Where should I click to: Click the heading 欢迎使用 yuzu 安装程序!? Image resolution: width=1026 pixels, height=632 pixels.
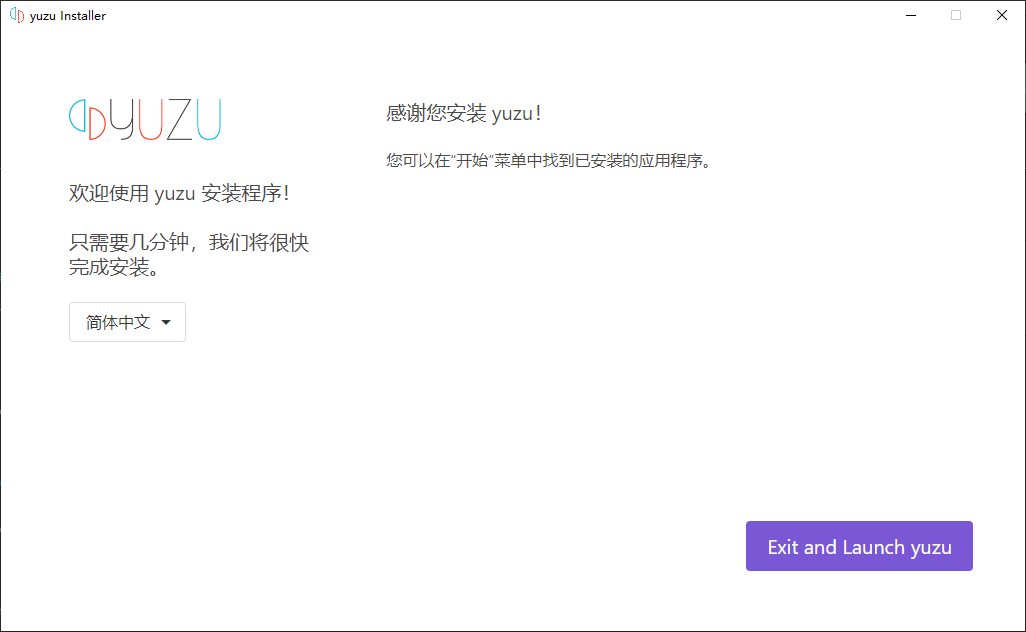[179, 193]
